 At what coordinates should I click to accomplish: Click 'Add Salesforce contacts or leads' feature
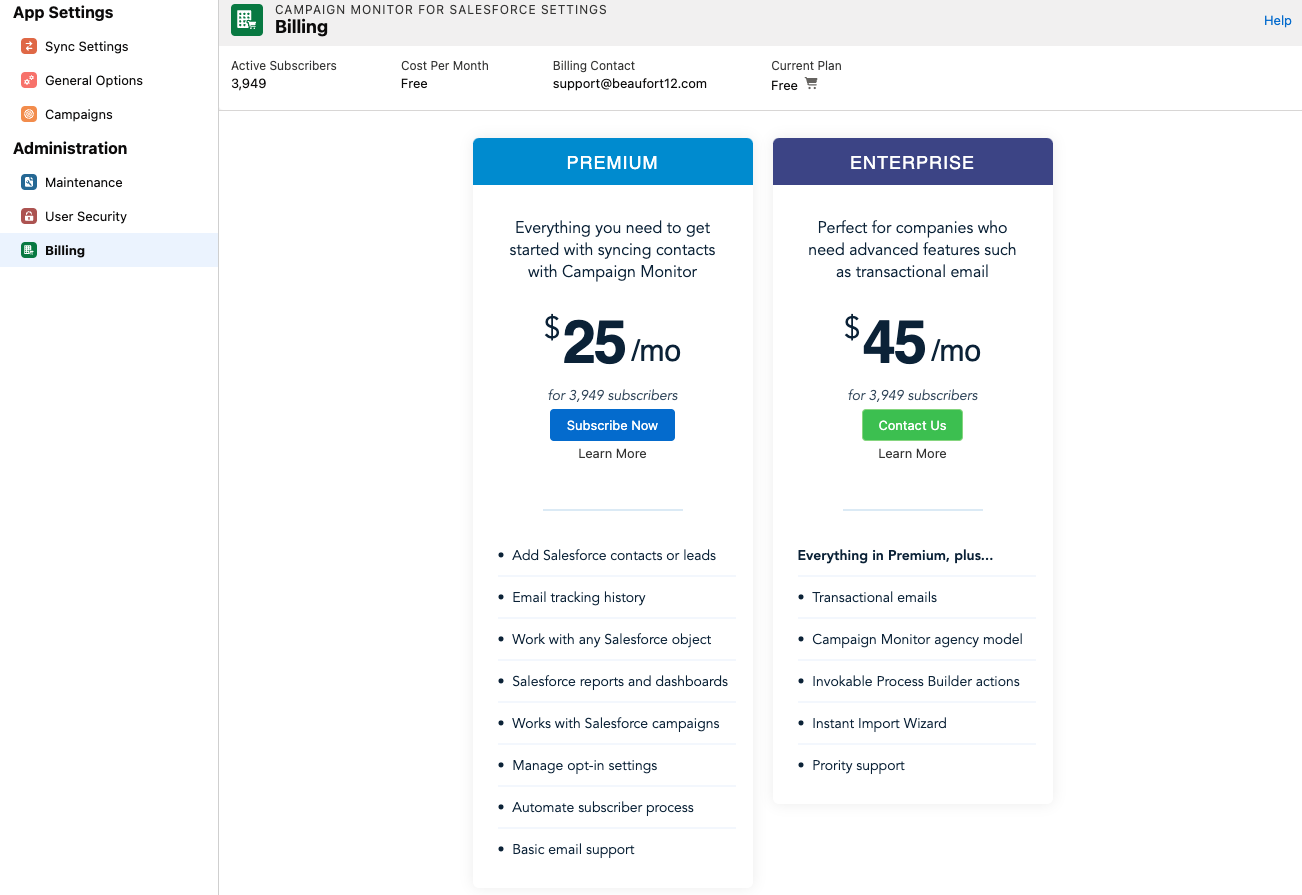(x=614, y=555)
